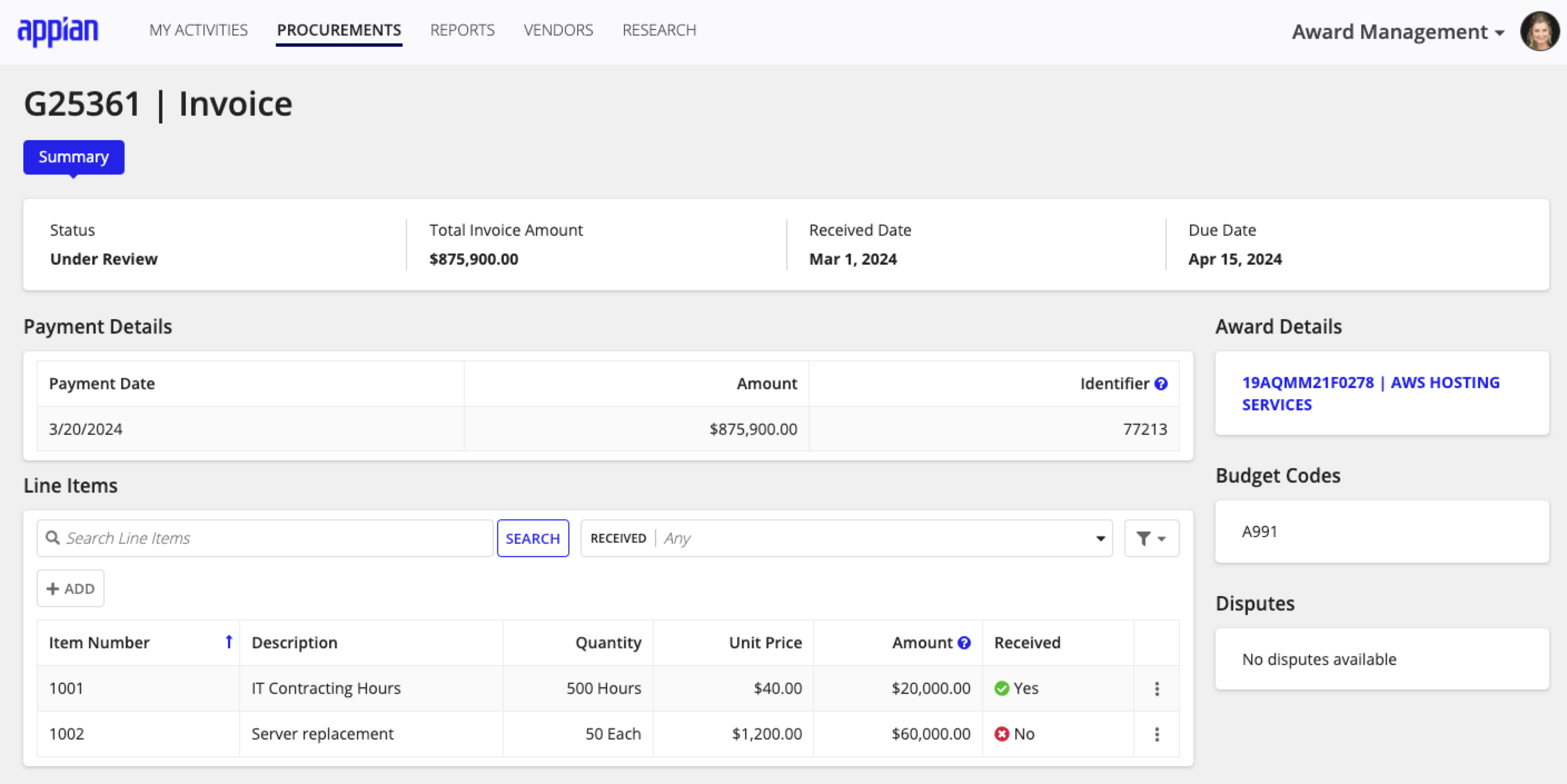
Task: Expand the Received Any dropdown
Action: [x=846, y=538]
